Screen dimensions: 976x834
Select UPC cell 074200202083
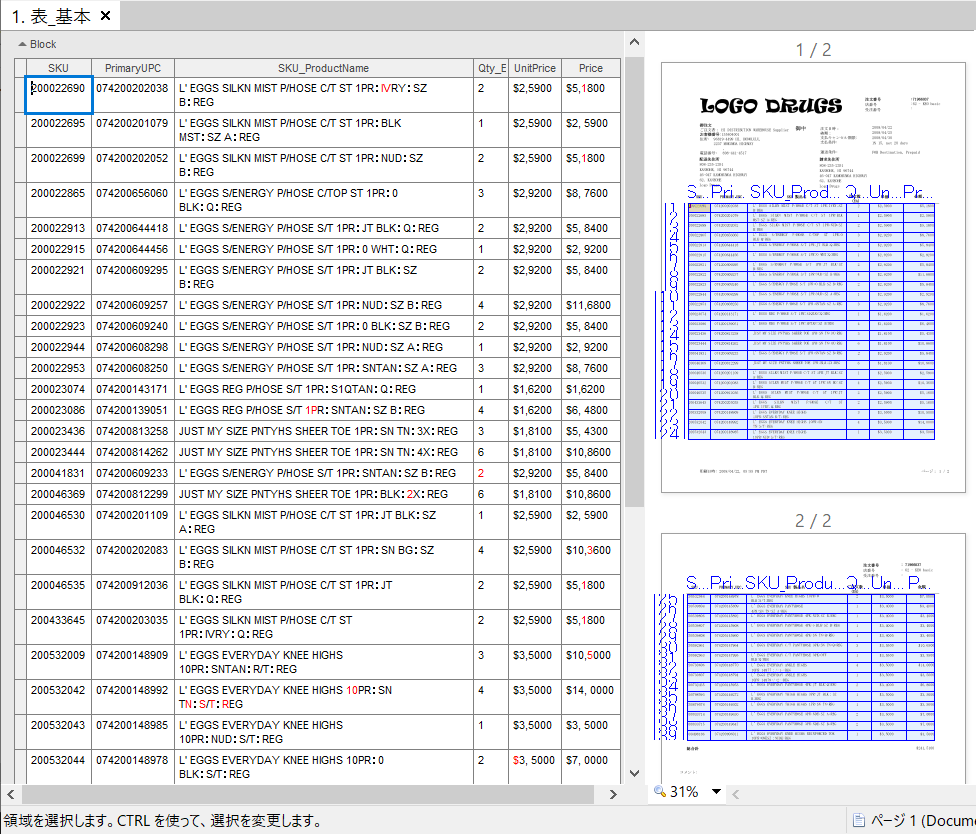(133, 557)
